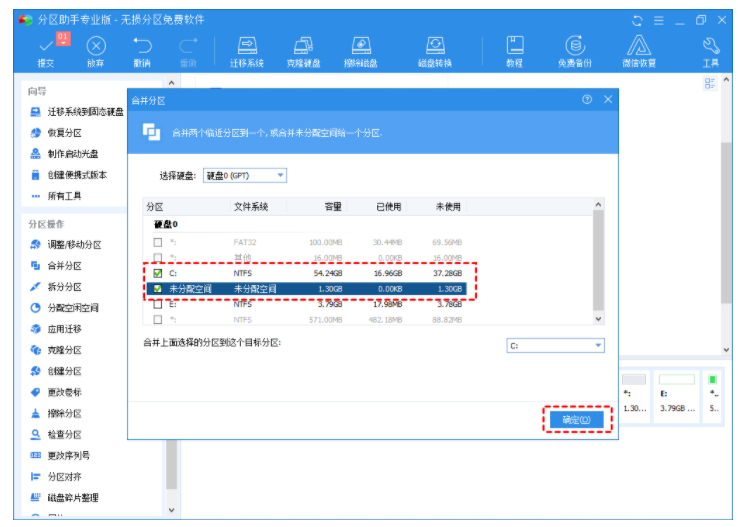
Task: Click the 放弃 (Discard) toolbar icon
Action: coord(95,50)
